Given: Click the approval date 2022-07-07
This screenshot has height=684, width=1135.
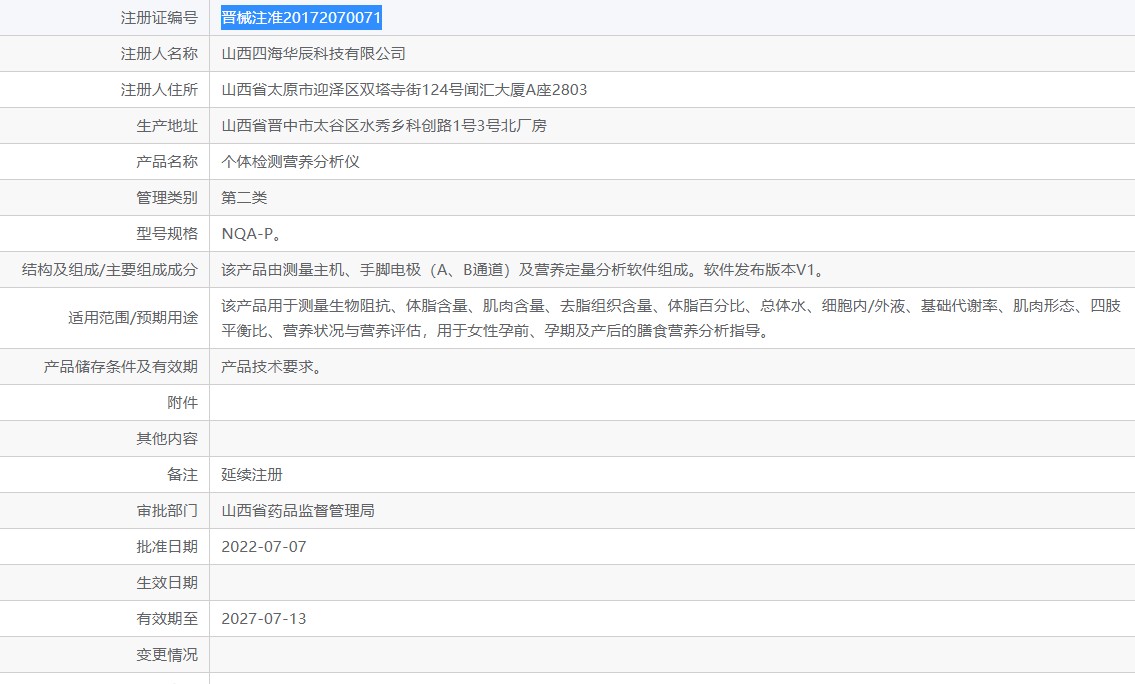Looking at the screenshot, I should tap(264, 547).
